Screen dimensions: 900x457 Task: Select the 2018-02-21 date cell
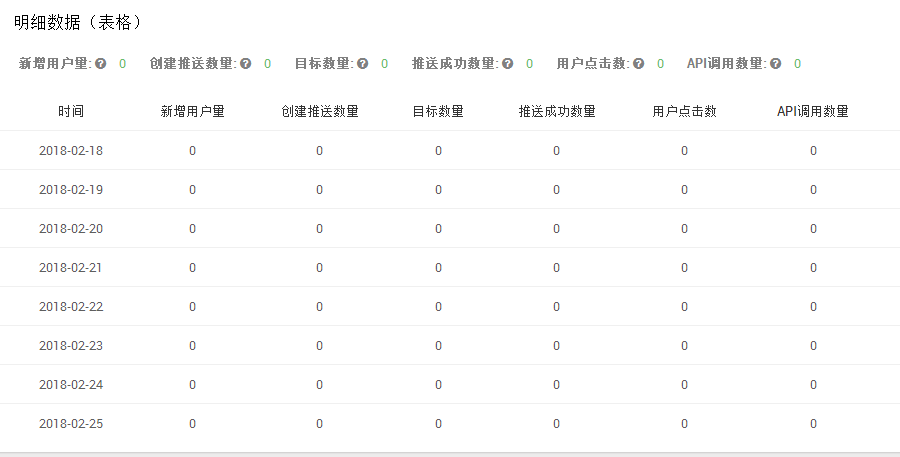pos(71,268)
